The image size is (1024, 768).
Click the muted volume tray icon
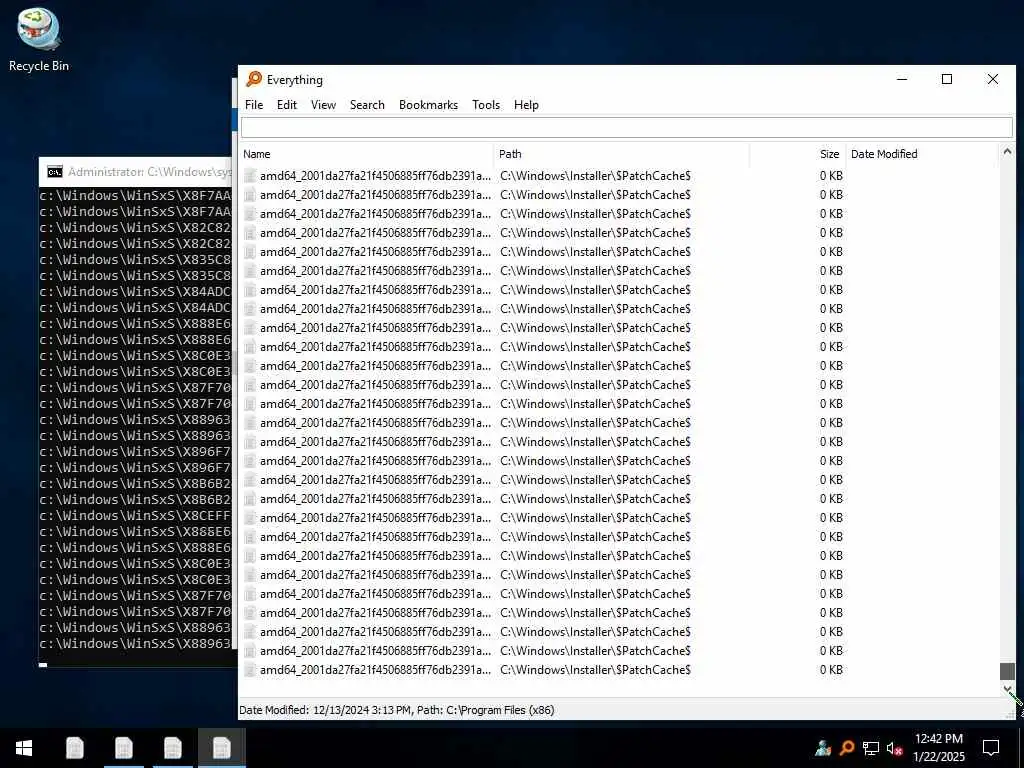pyautogui.click(x=895, y=748)
